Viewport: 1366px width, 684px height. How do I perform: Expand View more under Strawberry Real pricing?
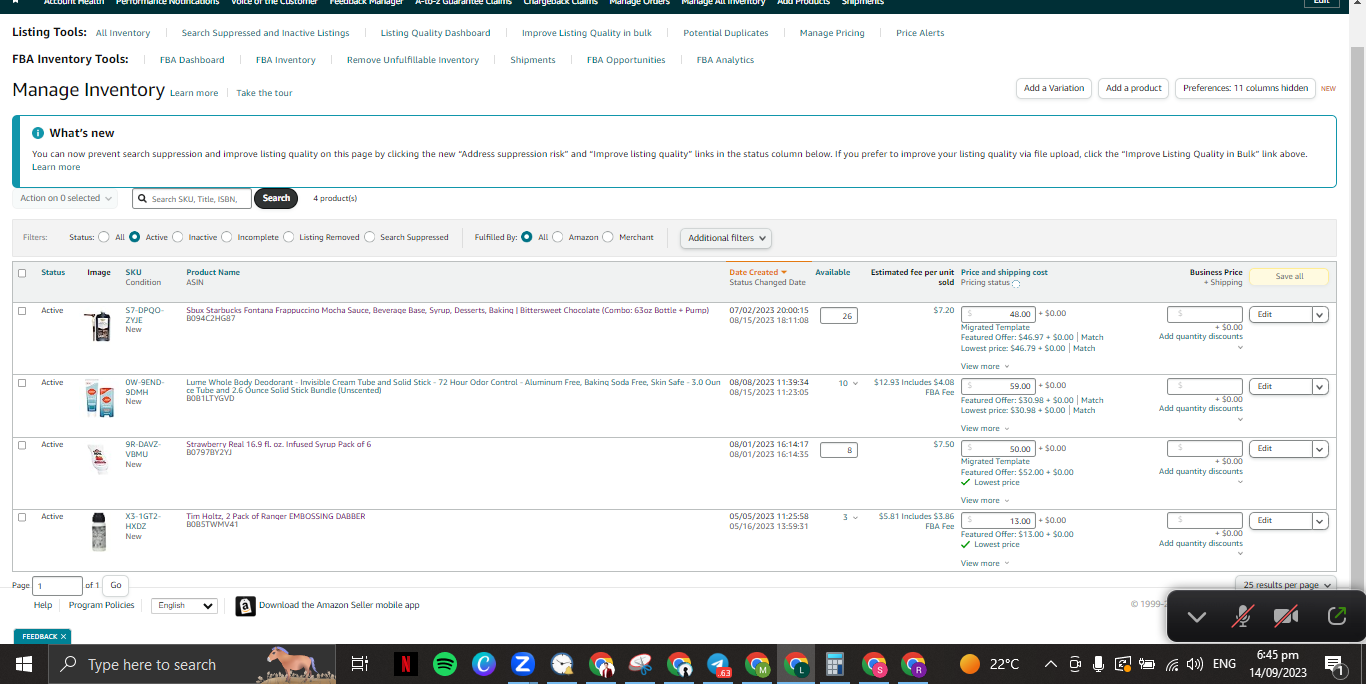(x=985, y=501)
